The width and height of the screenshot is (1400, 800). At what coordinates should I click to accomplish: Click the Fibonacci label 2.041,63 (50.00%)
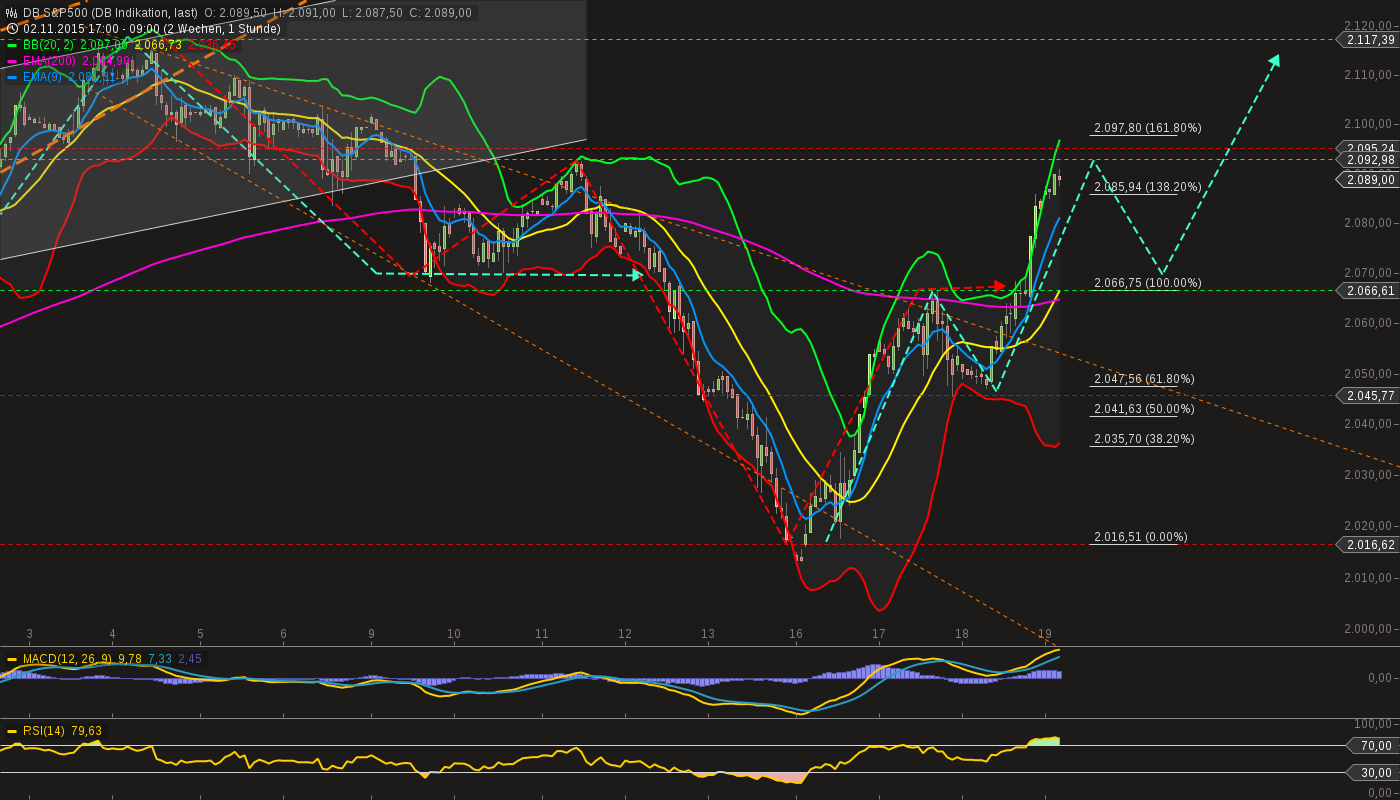click(x=1144, y=409)
